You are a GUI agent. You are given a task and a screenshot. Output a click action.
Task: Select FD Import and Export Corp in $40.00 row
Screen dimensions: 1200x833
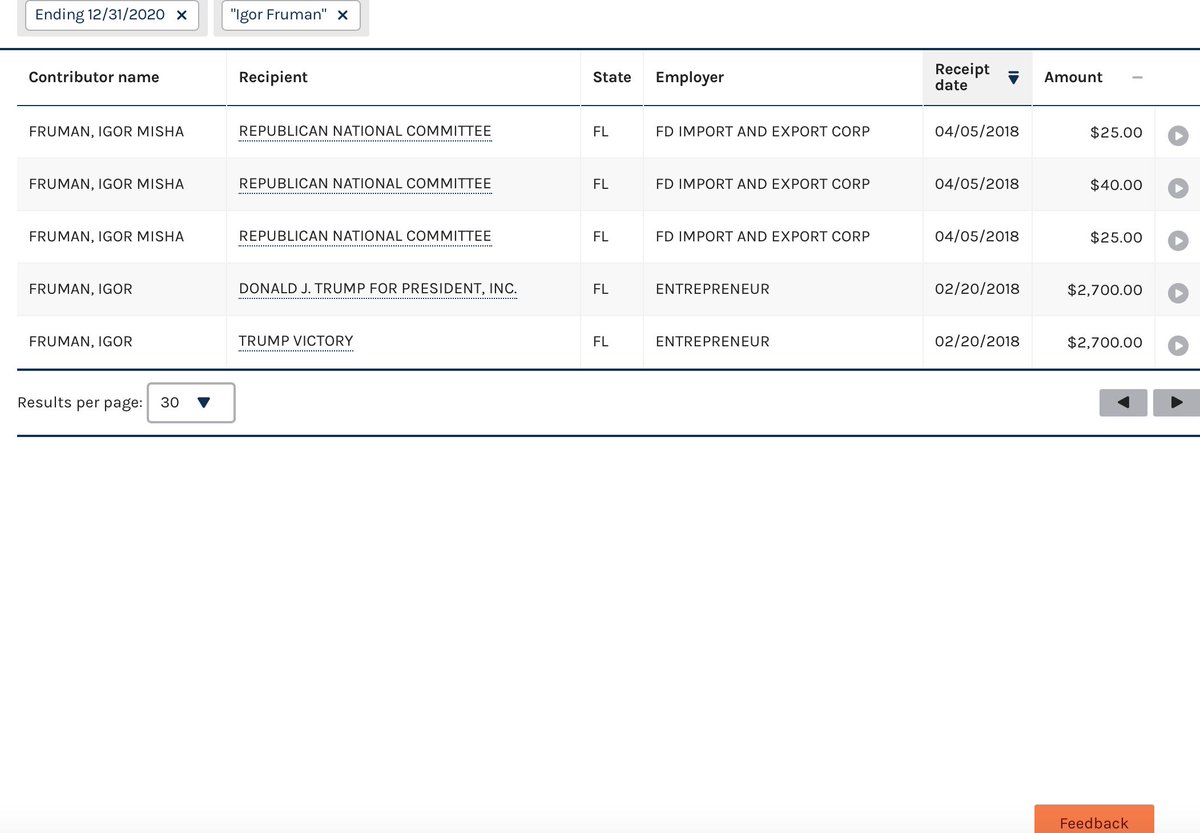coord(763,184)
